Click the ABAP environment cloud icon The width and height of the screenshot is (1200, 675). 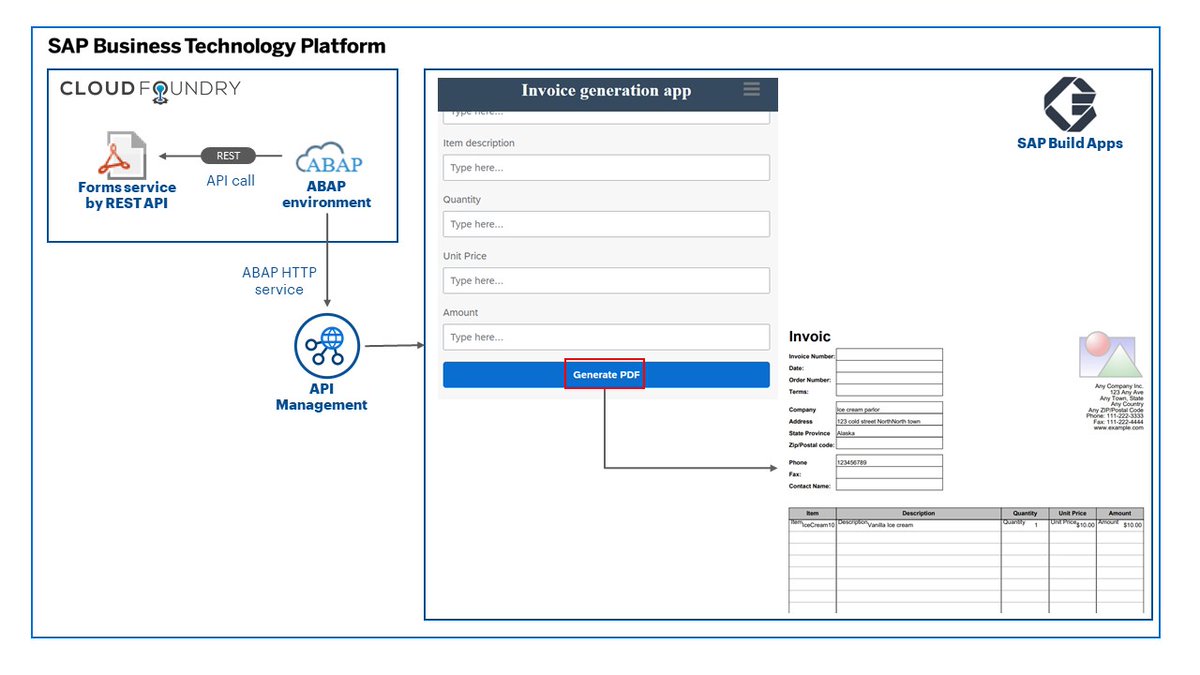(330, 160)
